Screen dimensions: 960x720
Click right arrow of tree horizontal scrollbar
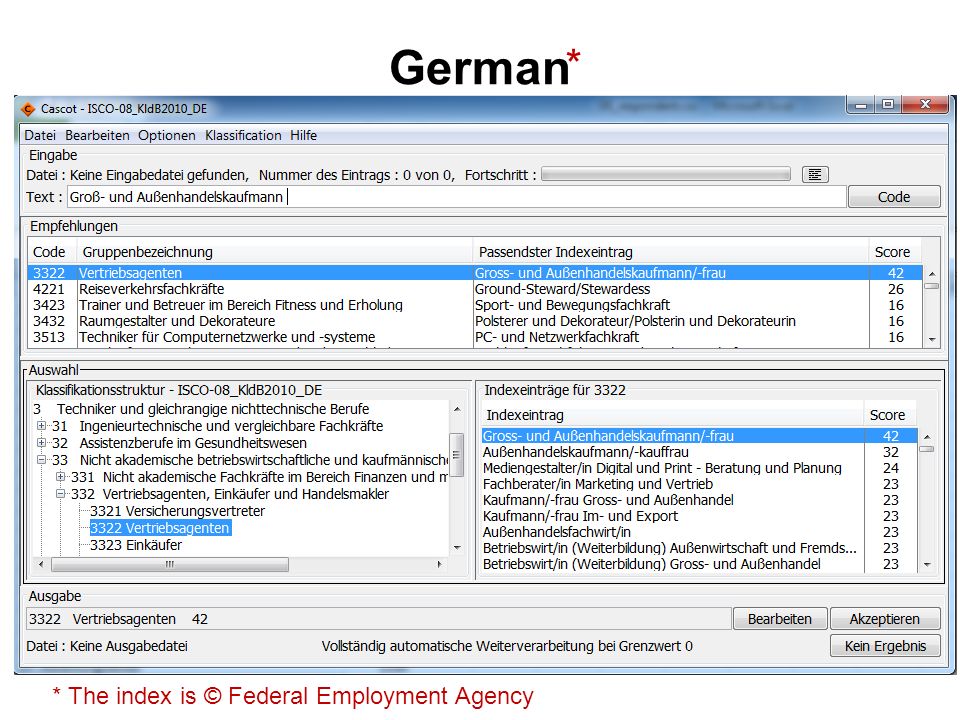click(x=439, y=564)
